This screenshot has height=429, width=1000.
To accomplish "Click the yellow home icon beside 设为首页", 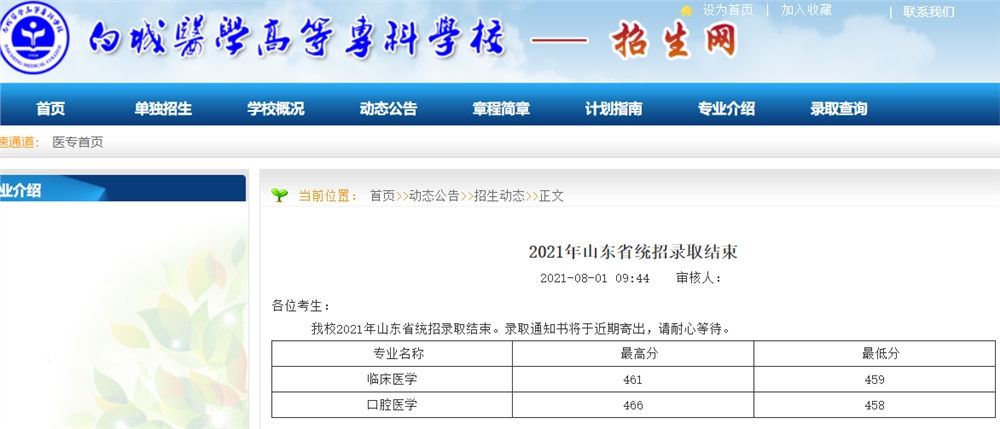I will coord(687,10).
